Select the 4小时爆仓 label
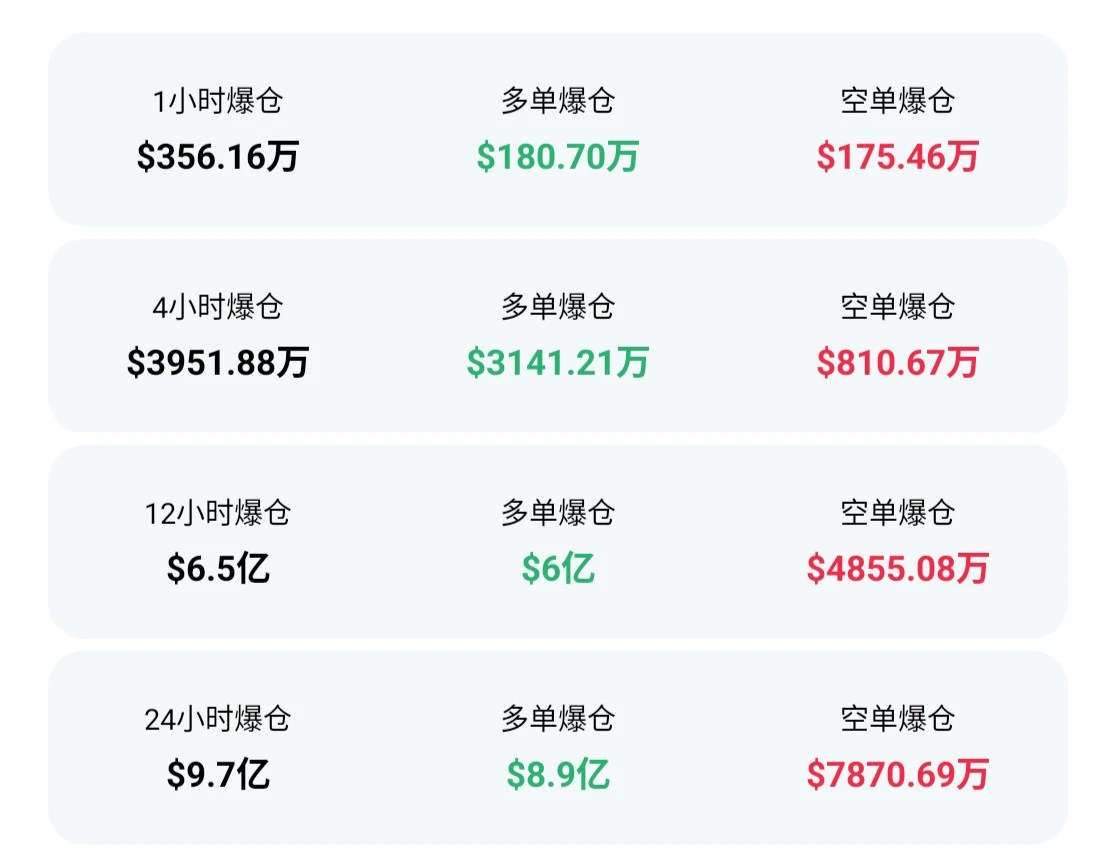This screenshot has width=1116, height=850. (218, 307)
